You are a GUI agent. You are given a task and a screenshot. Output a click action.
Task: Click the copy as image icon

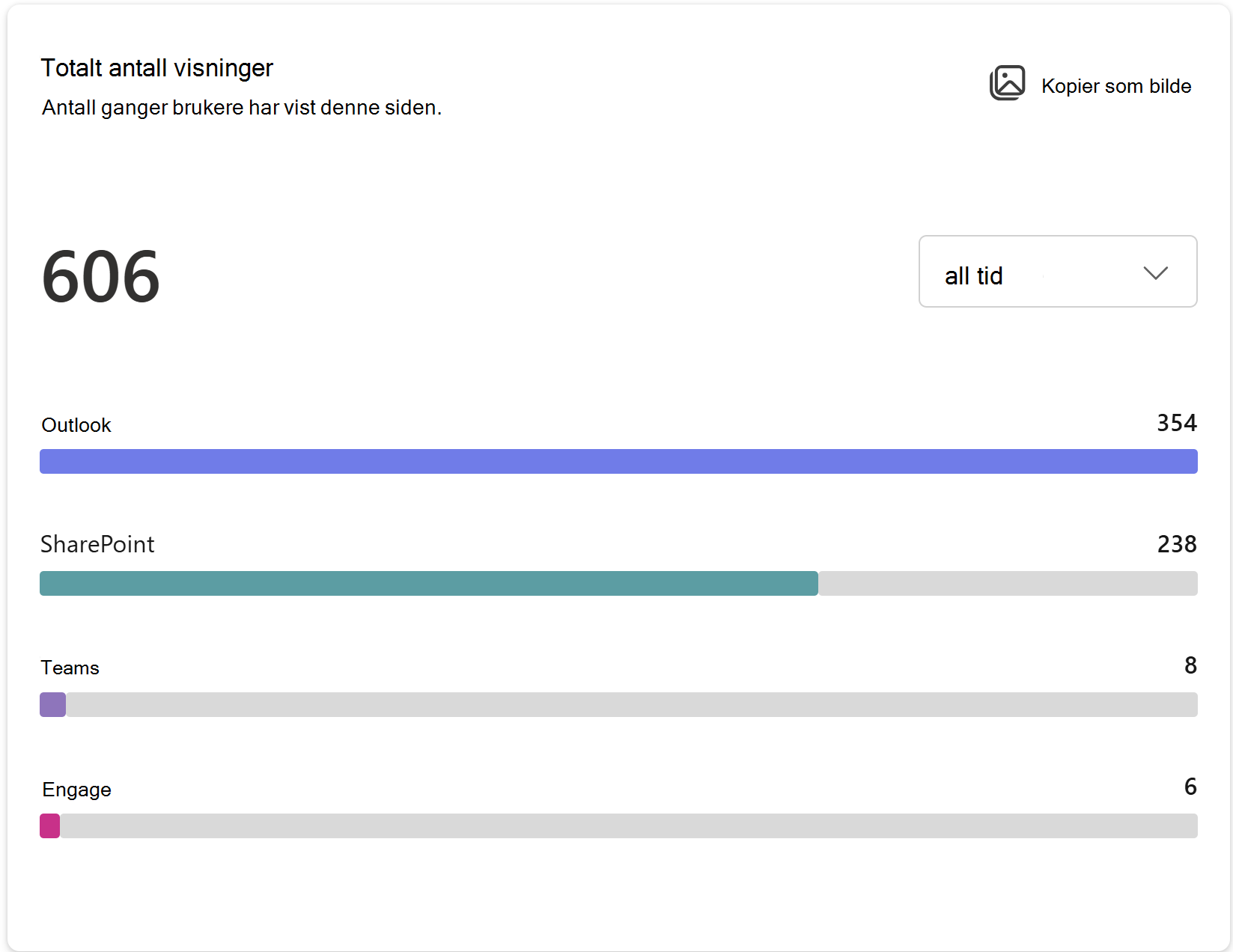[1007, 83]
